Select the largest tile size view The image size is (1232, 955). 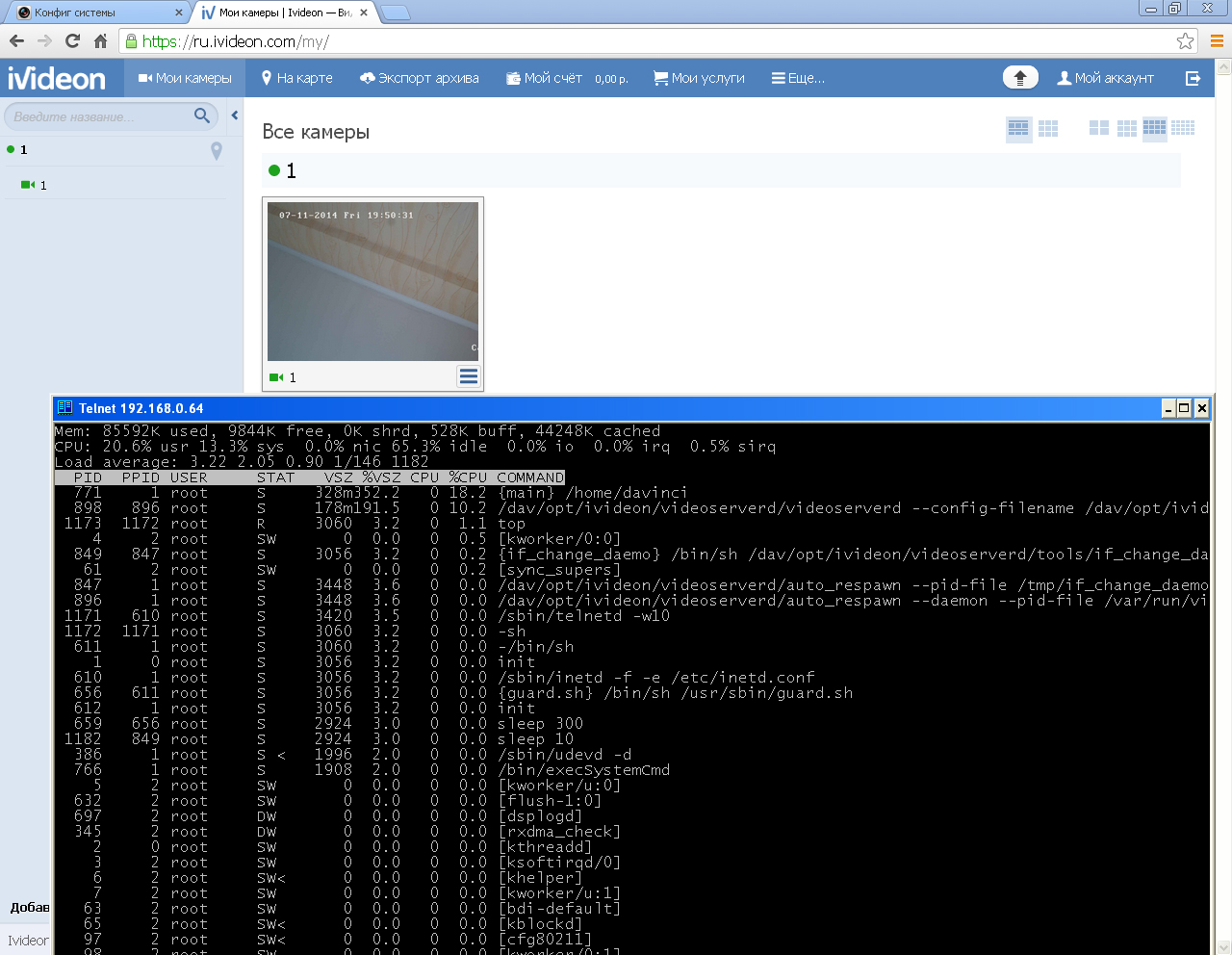[1099, 128]
